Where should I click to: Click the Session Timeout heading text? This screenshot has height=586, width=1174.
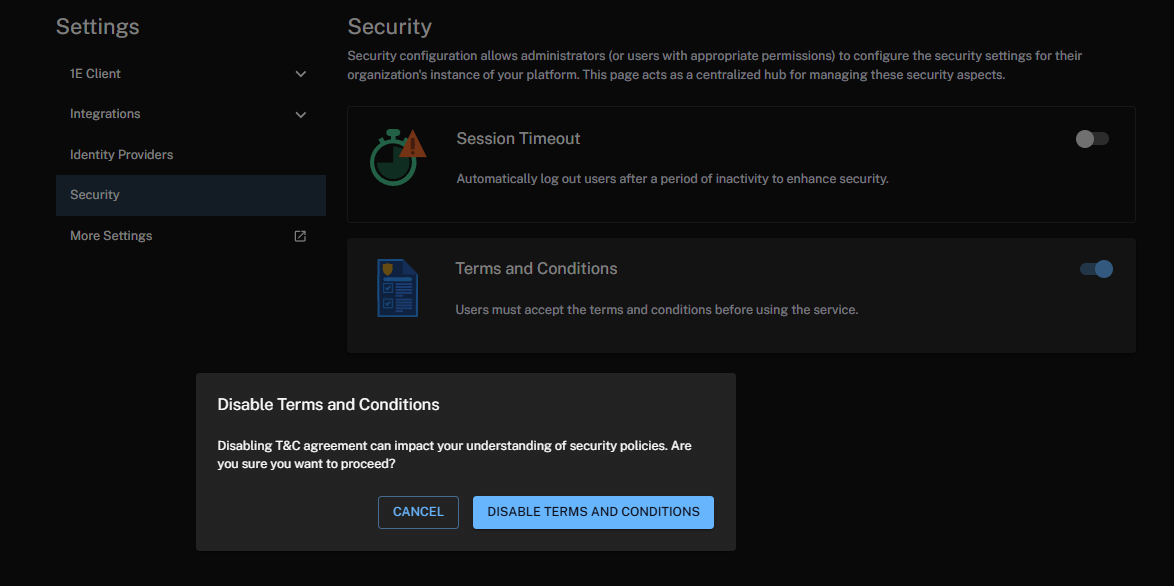(518, 139)
